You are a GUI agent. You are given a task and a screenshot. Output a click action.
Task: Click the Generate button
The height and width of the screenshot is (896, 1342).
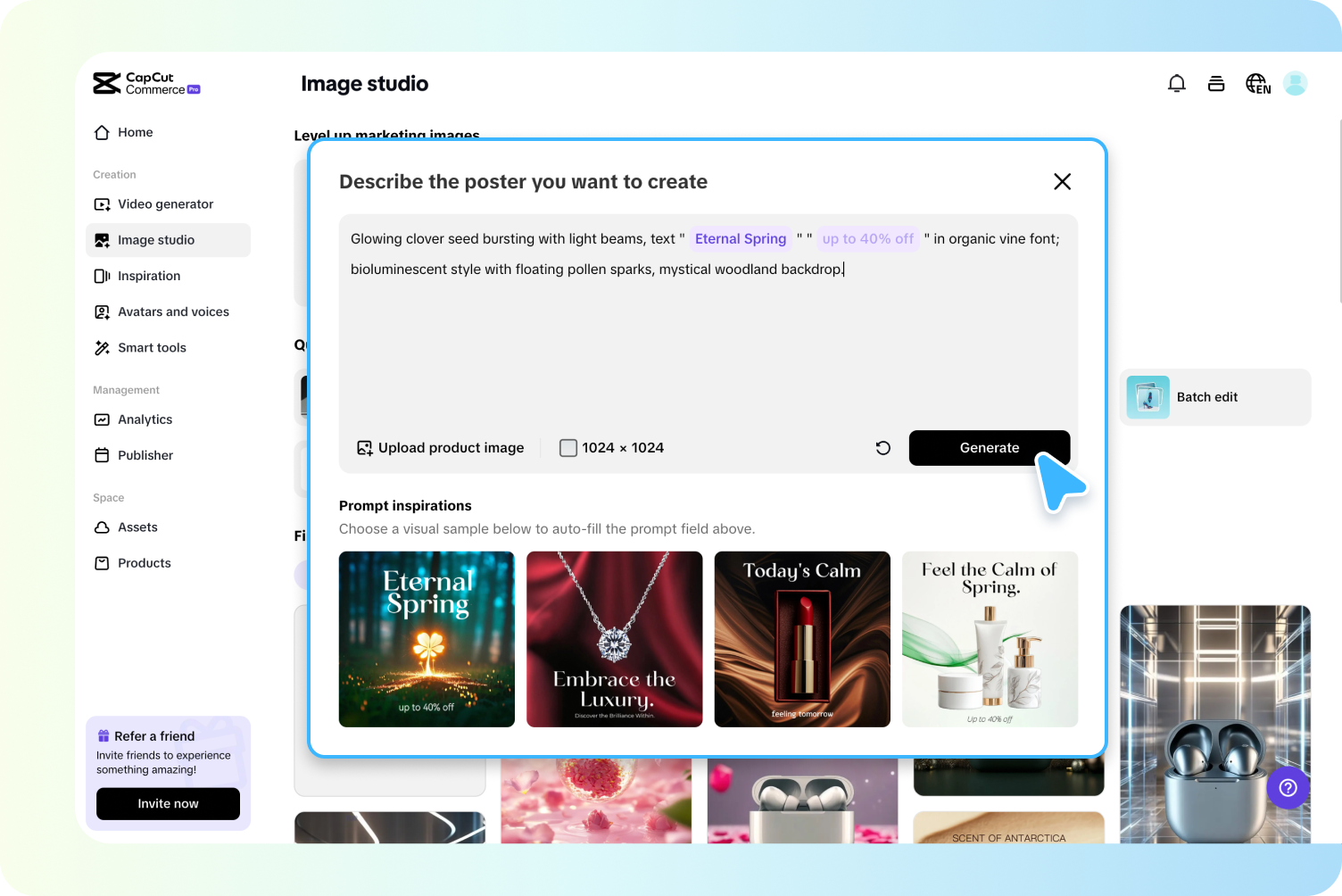coord(989,447)
